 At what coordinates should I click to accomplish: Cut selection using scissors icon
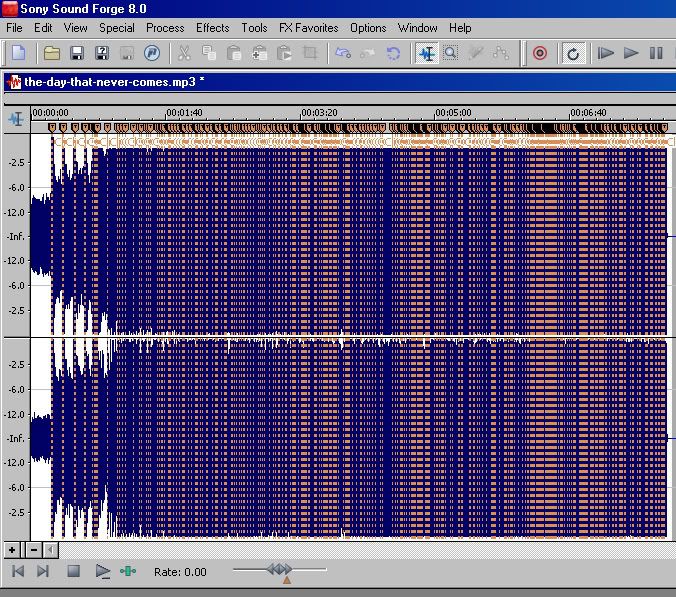[184, 53]
